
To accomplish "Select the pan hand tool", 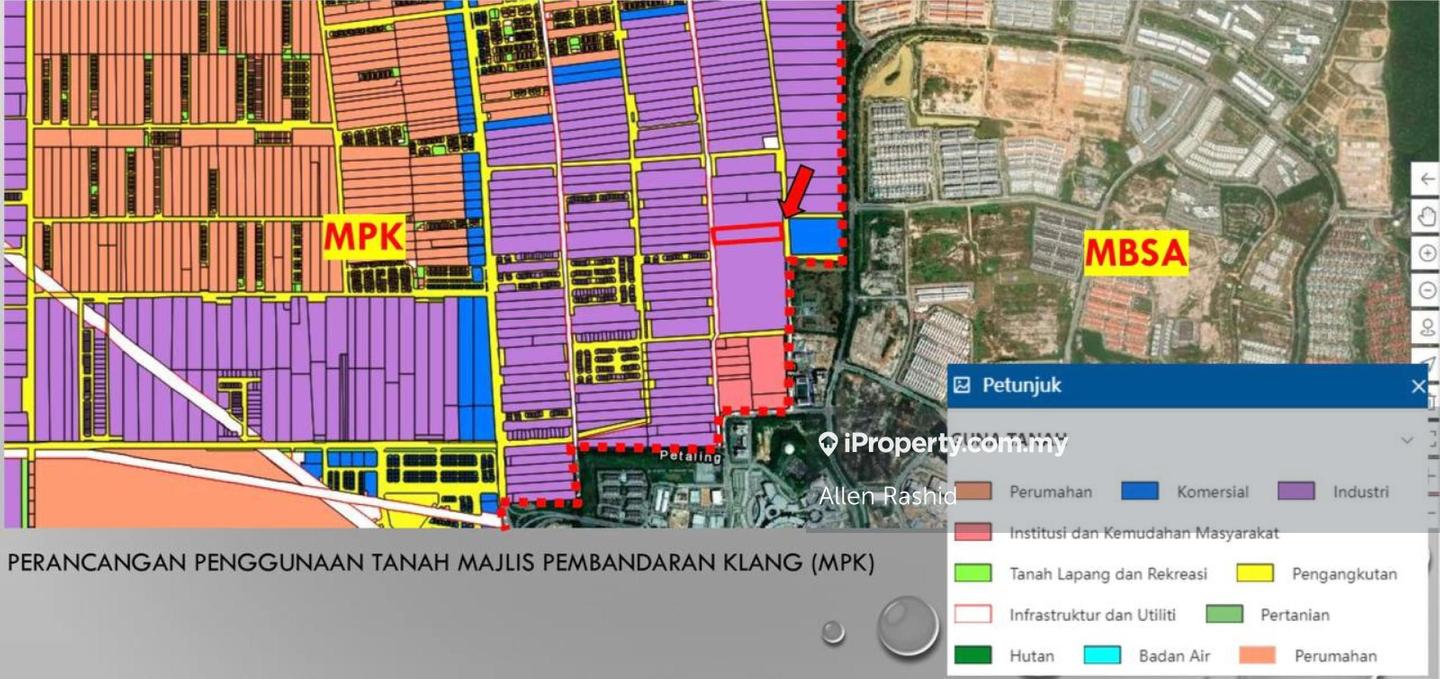I will (x=1427, y=216).
